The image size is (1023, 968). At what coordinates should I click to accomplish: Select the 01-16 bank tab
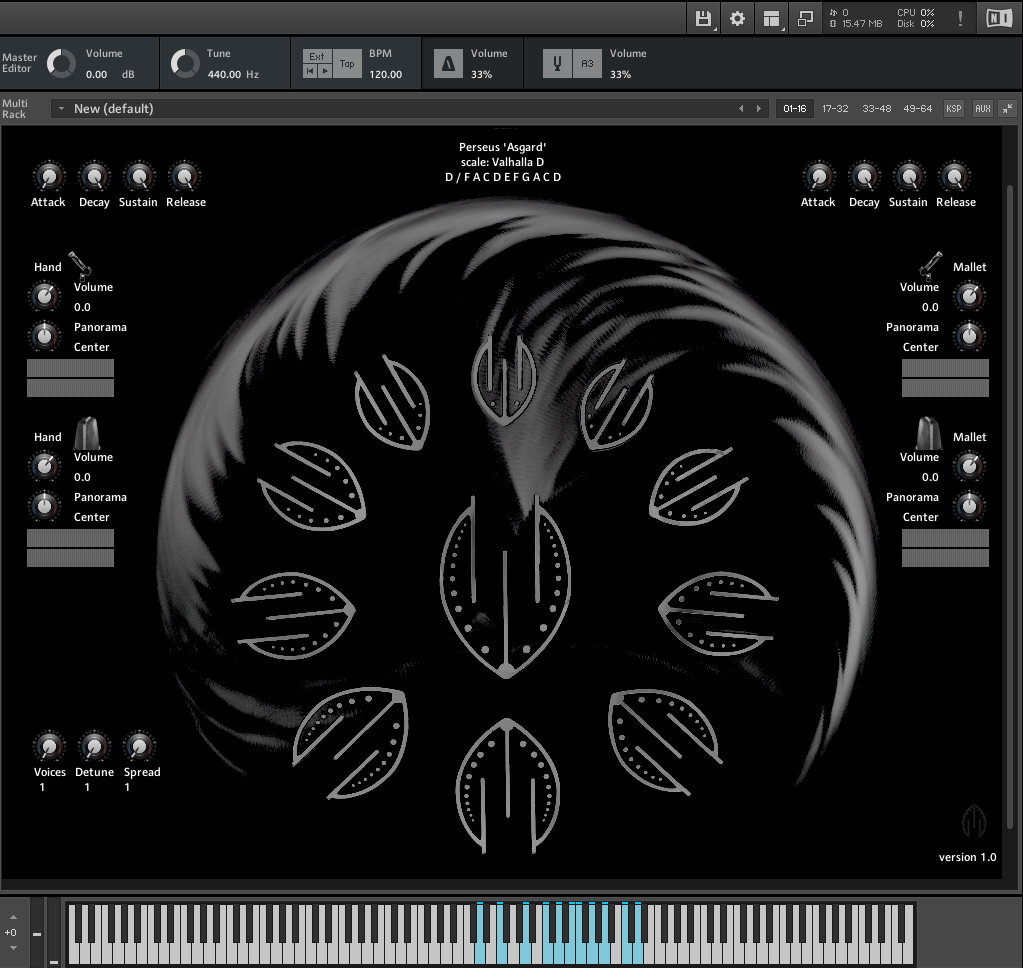coord(793,108)
